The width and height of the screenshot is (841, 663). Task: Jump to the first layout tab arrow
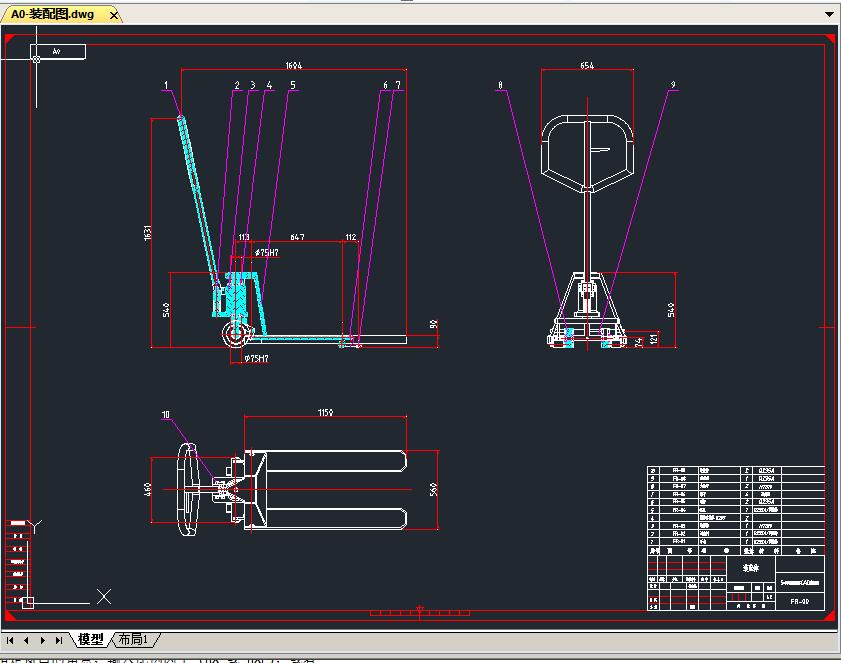point(11,640)
